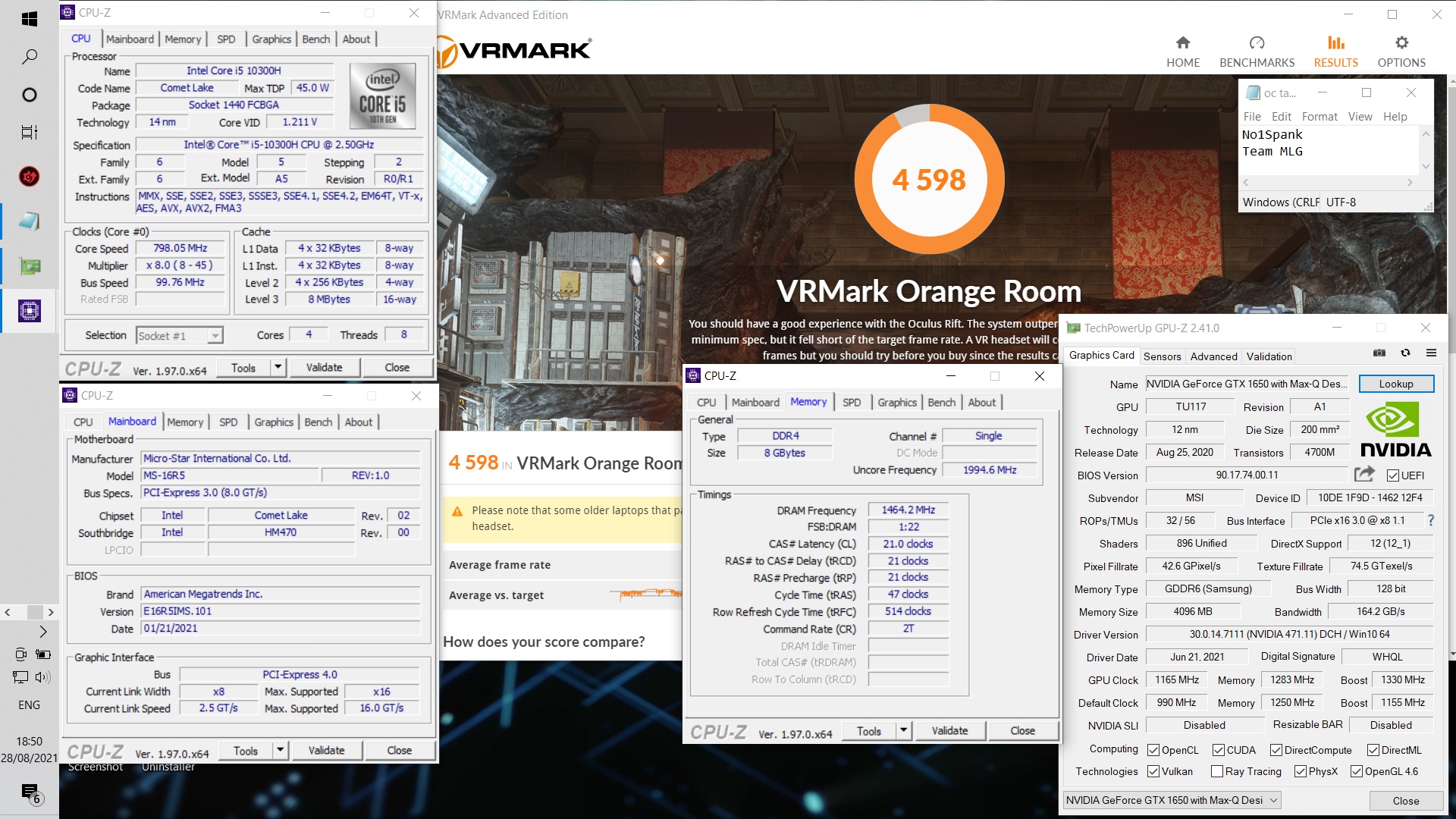The height and width of the screenshot is (819, 1456).
Task: Toggle the OpenCL checkbox
Action: 1153,750
